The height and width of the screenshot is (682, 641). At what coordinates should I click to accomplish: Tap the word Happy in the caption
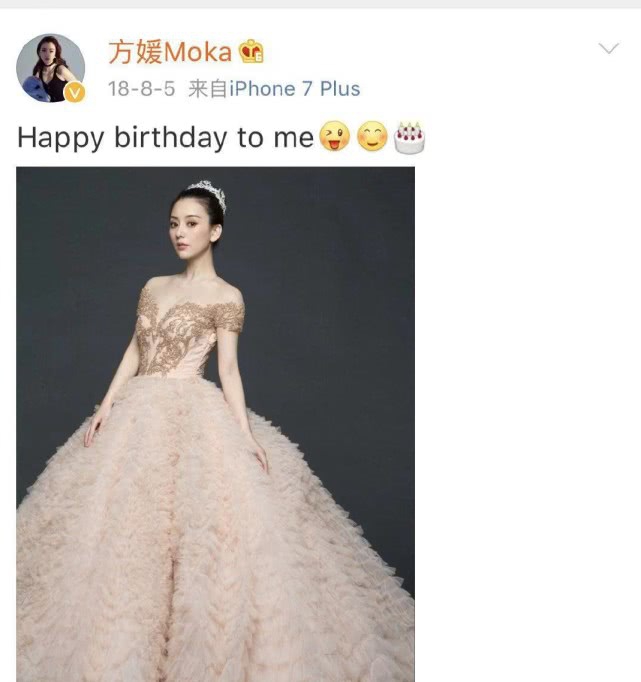click(x=60, y=138)
